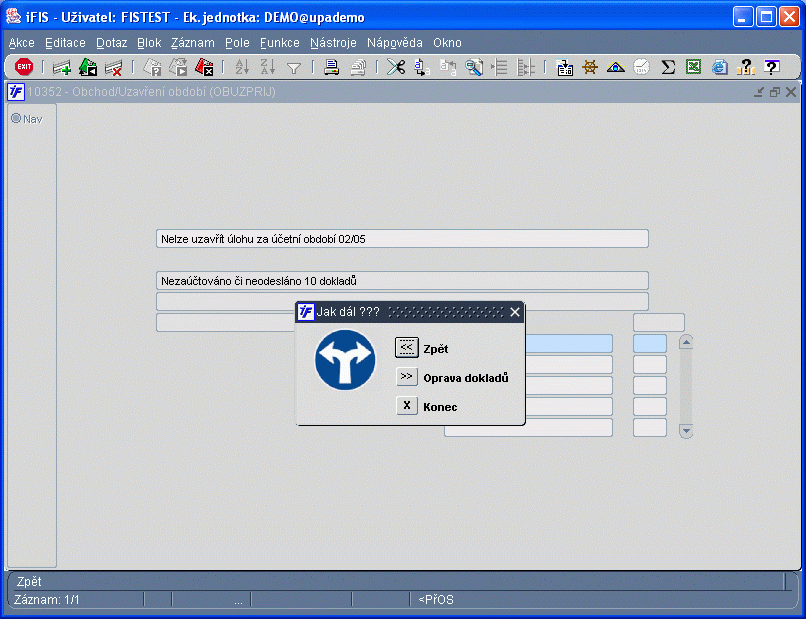The height and width of the screenshot is (619, 806).
Task: Click the Konec X button in dialog
Action: point(407,406)
